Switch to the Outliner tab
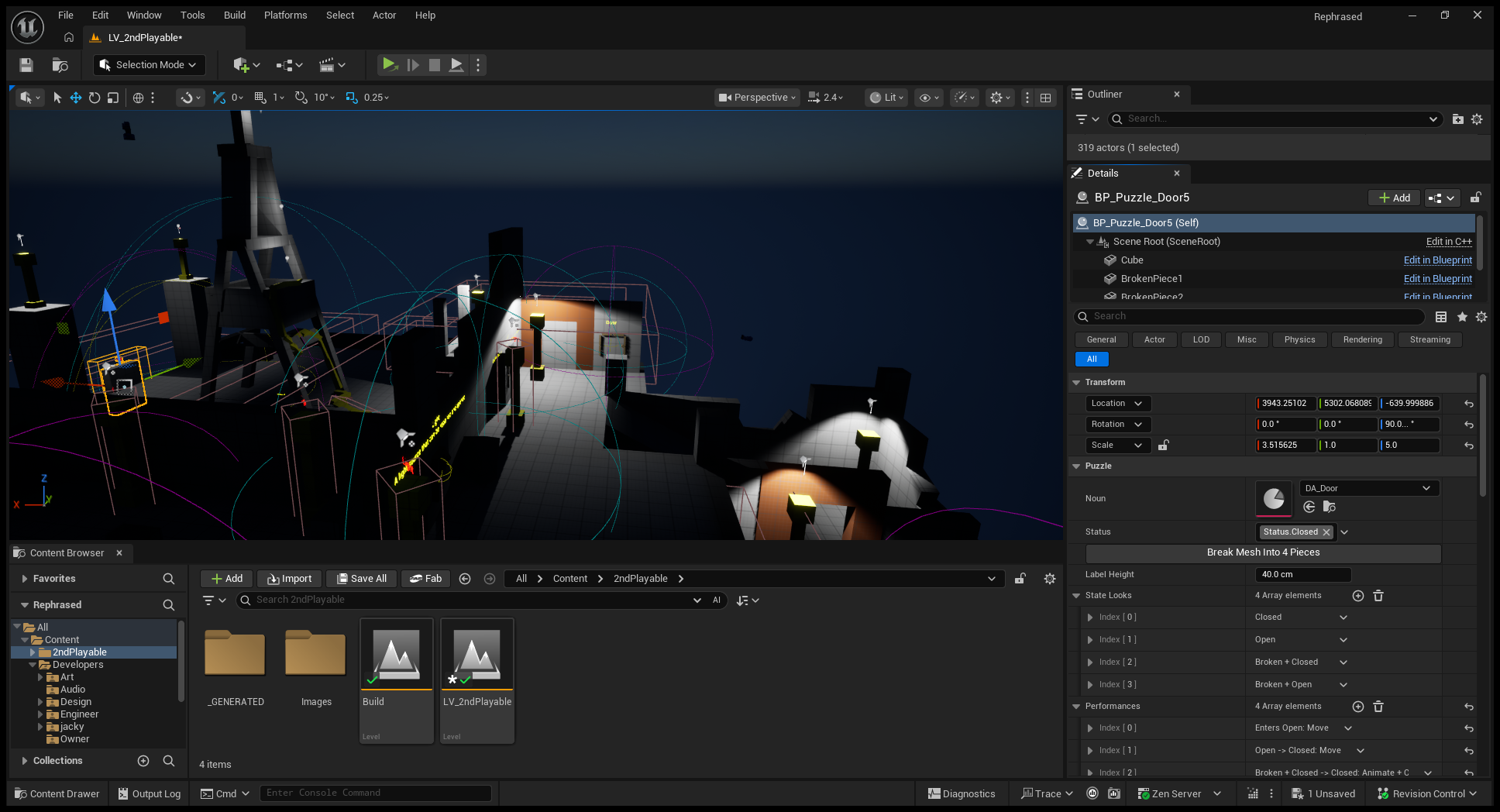Viewport: 1500px width, 812px height. (x=1105, y=95)
